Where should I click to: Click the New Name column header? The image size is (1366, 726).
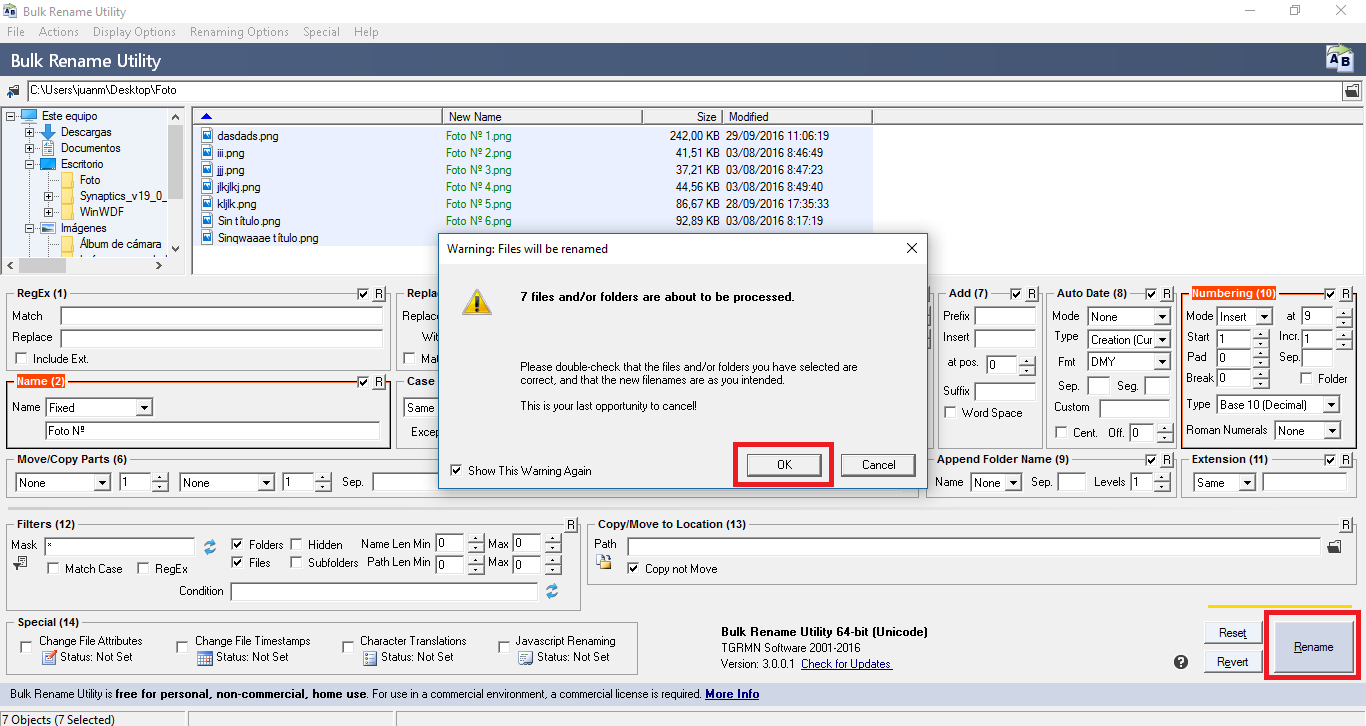tap(543, 117)
